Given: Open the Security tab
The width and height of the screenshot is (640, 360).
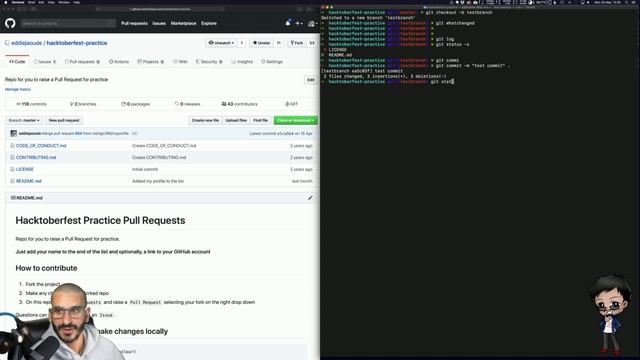Looking at the screenshot, I should (x=209, y=62).
